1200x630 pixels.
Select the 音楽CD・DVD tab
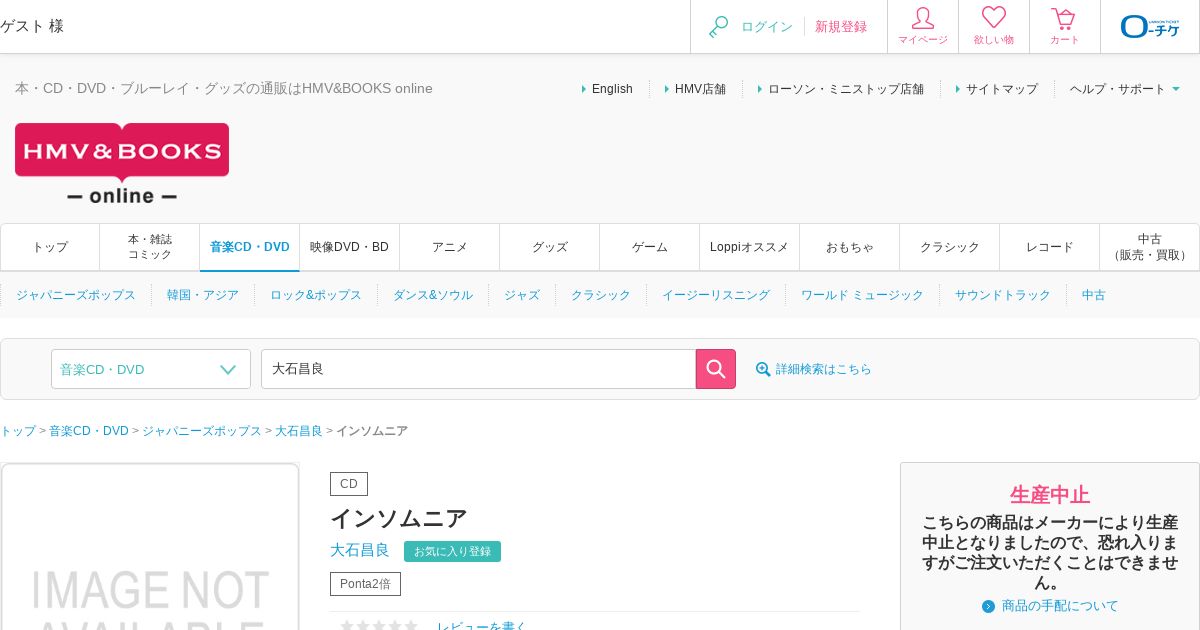250,247
